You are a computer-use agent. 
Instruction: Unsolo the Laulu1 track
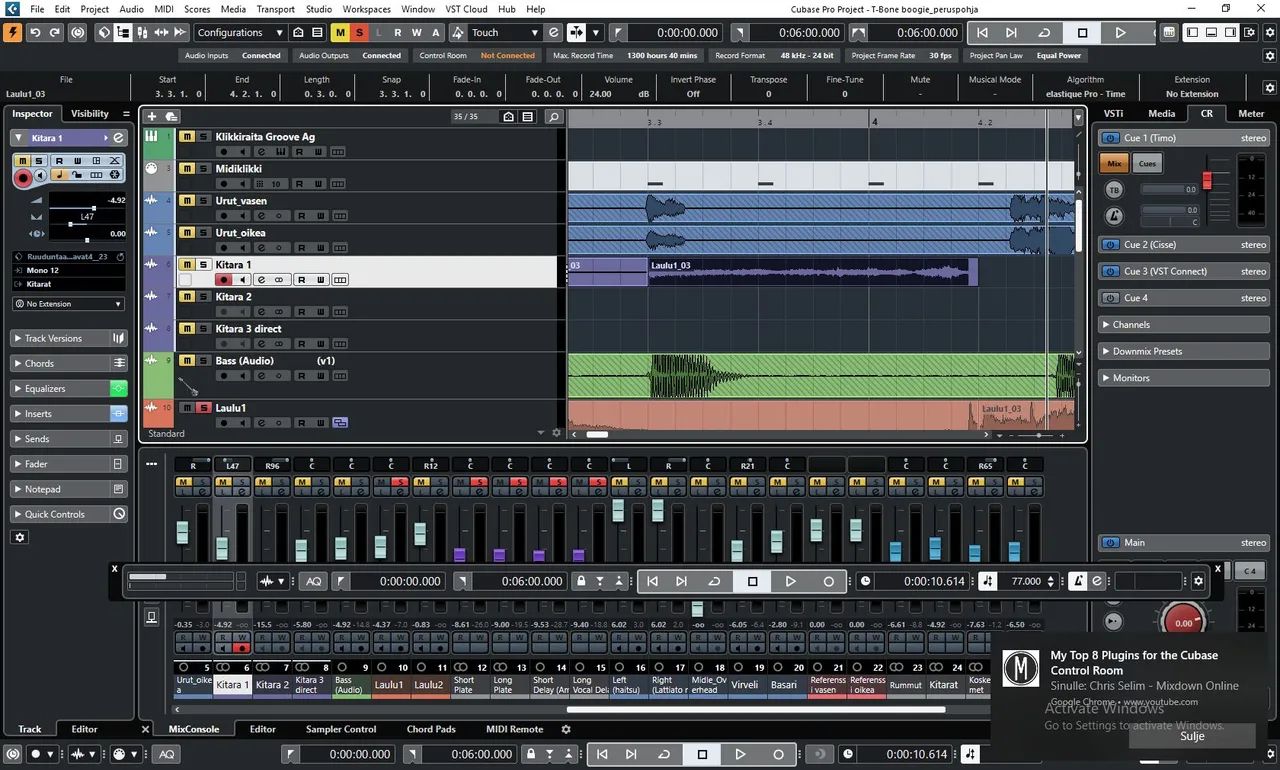[203, 408]
